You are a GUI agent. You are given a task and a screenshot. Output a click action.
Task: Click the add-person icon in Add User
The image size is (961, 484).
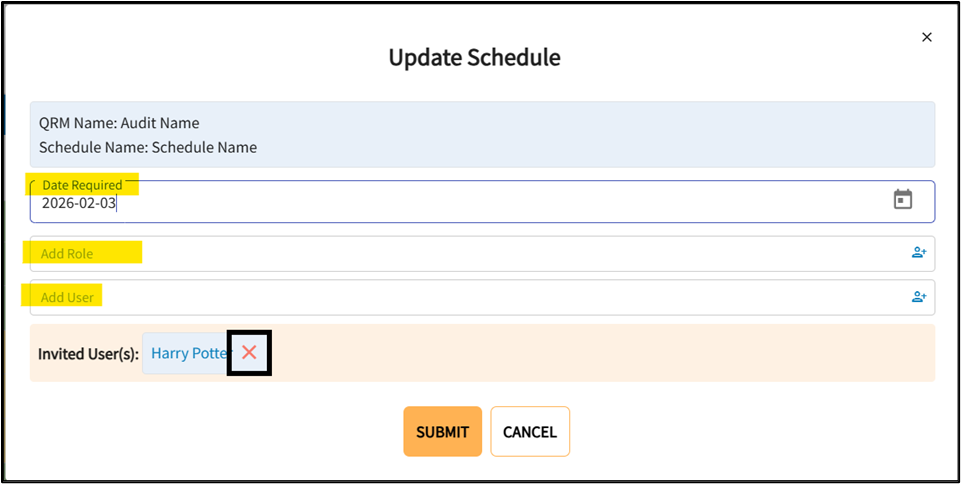pos(918,297)
